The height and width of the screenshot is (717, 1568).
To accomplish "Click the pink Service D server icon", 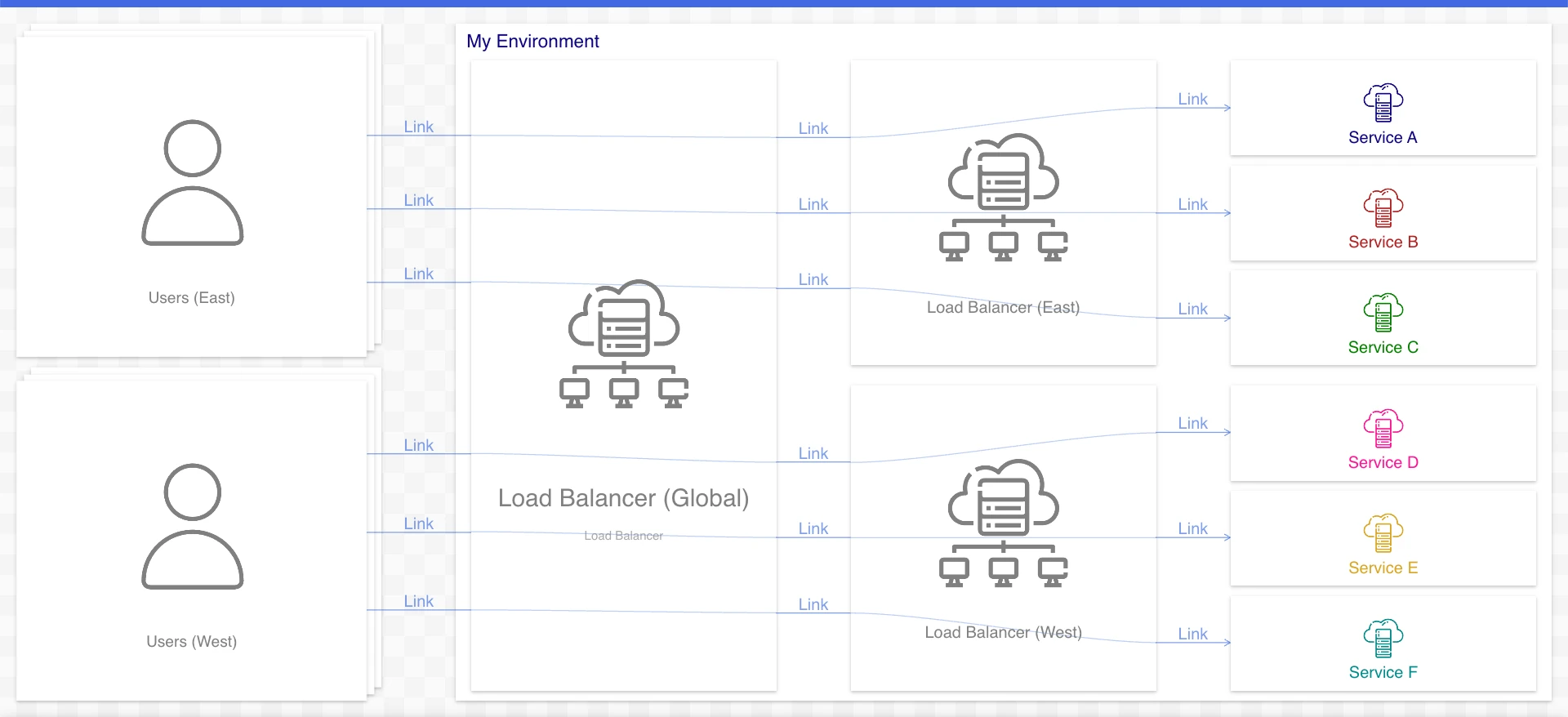I will (x=1383, y=429).
